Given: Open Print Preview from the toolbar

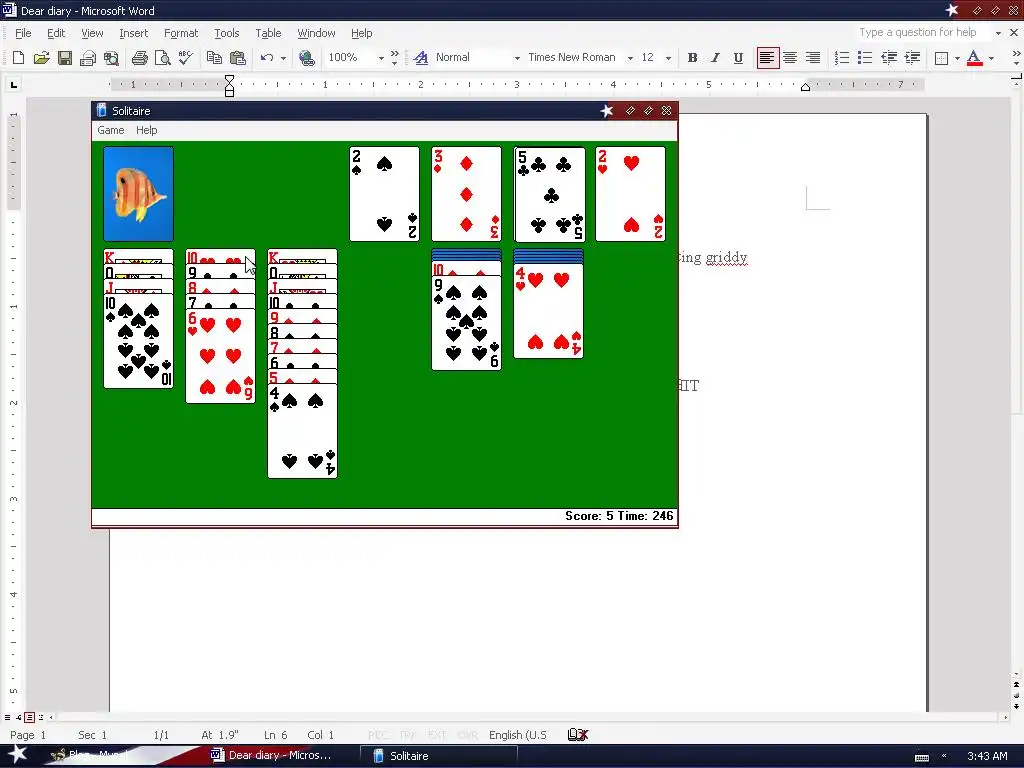Looking at the screenshot, I should click(x=162, y=58).
